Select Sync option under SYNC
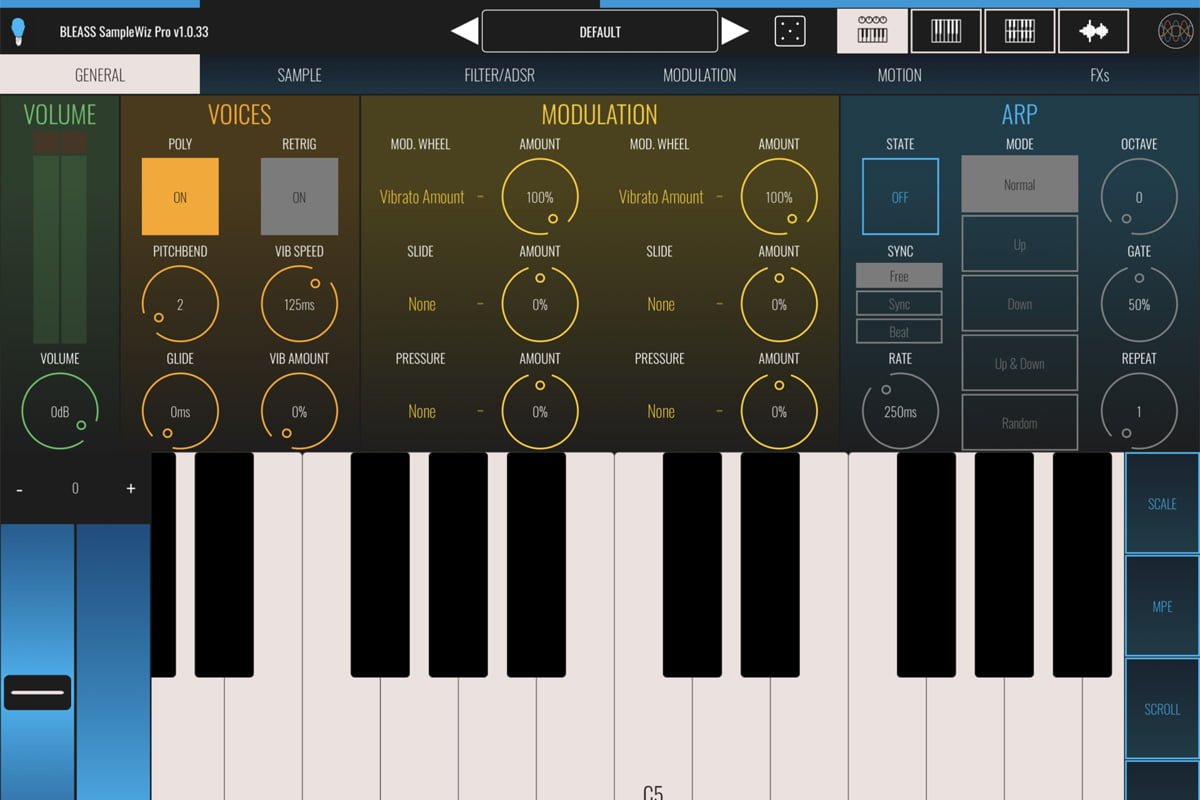 click(x=899, y=304)
